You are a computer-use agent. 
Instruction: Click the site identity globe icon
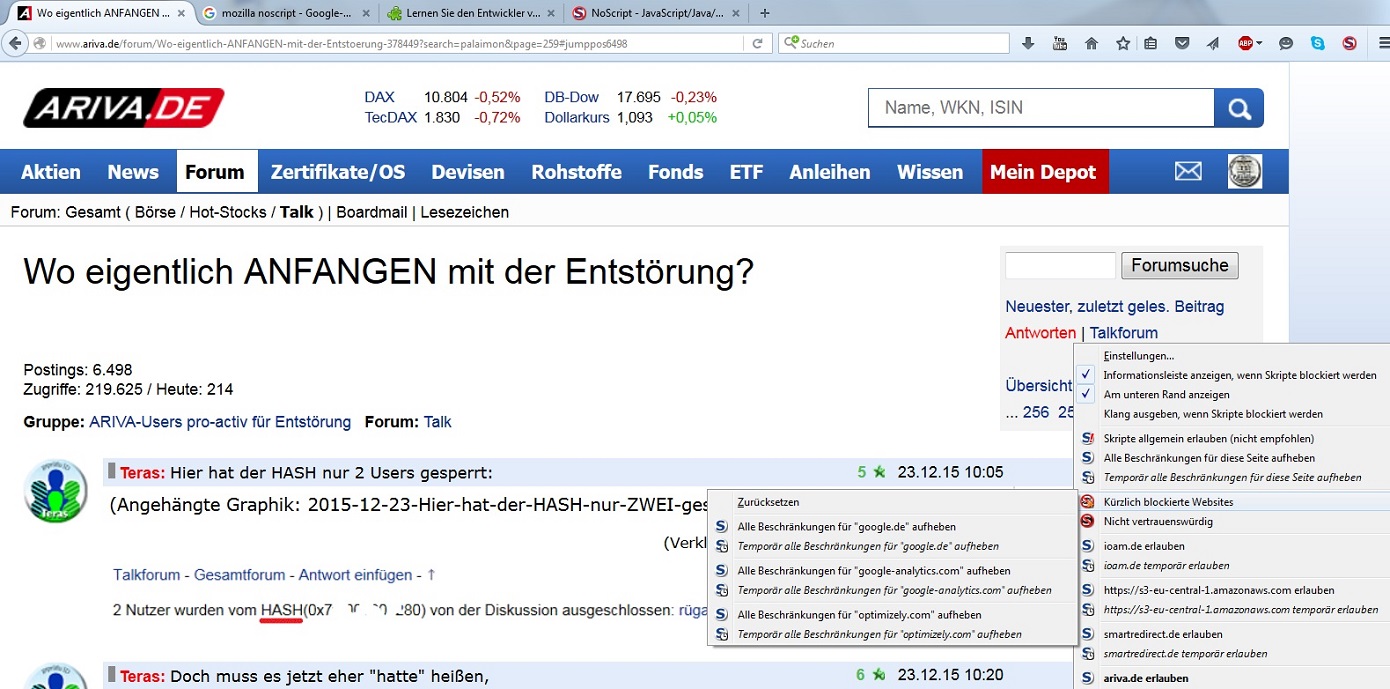[x=40, y=43]
